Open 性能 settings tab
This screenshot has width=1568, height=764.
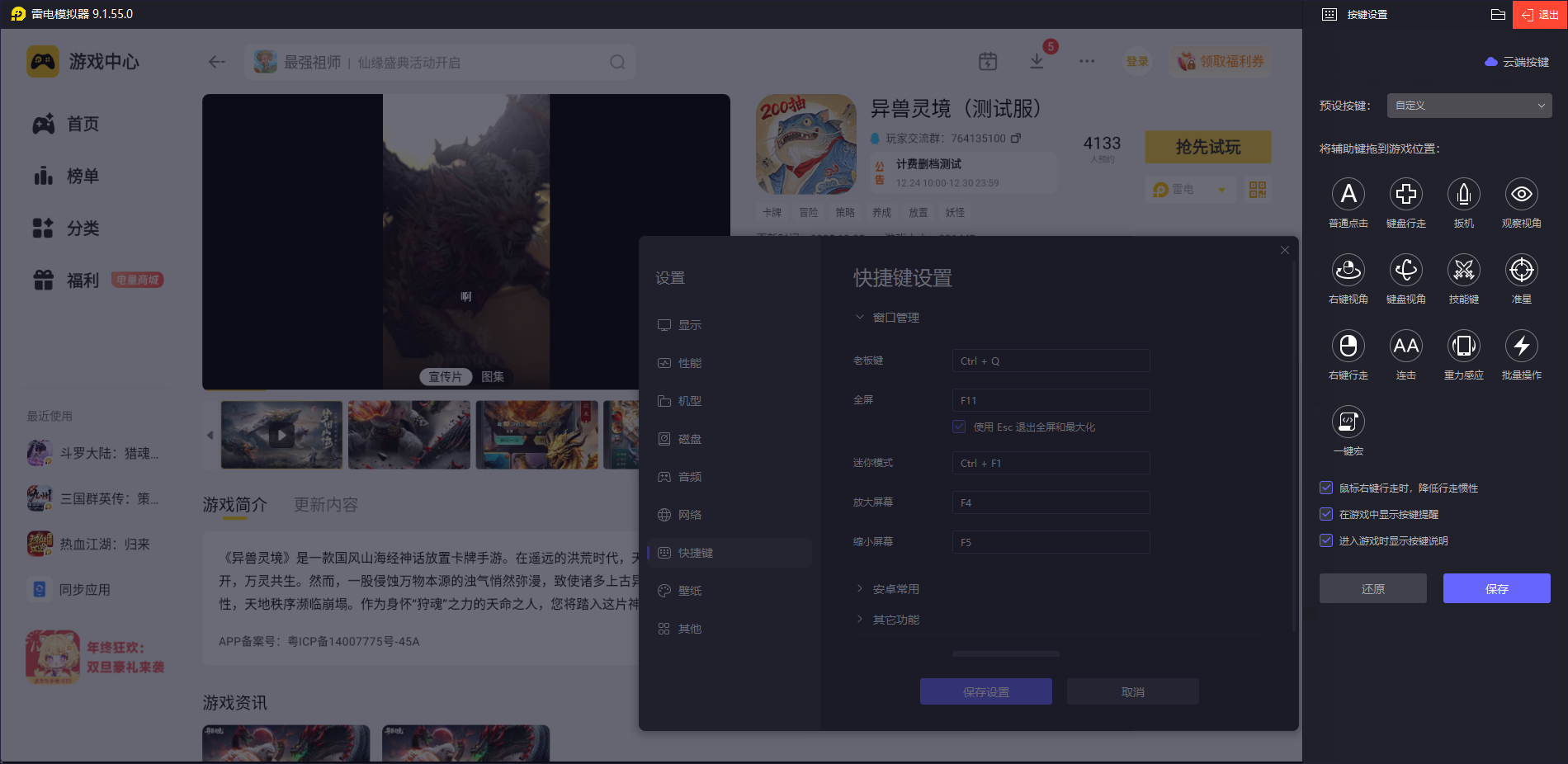[730, 363]
